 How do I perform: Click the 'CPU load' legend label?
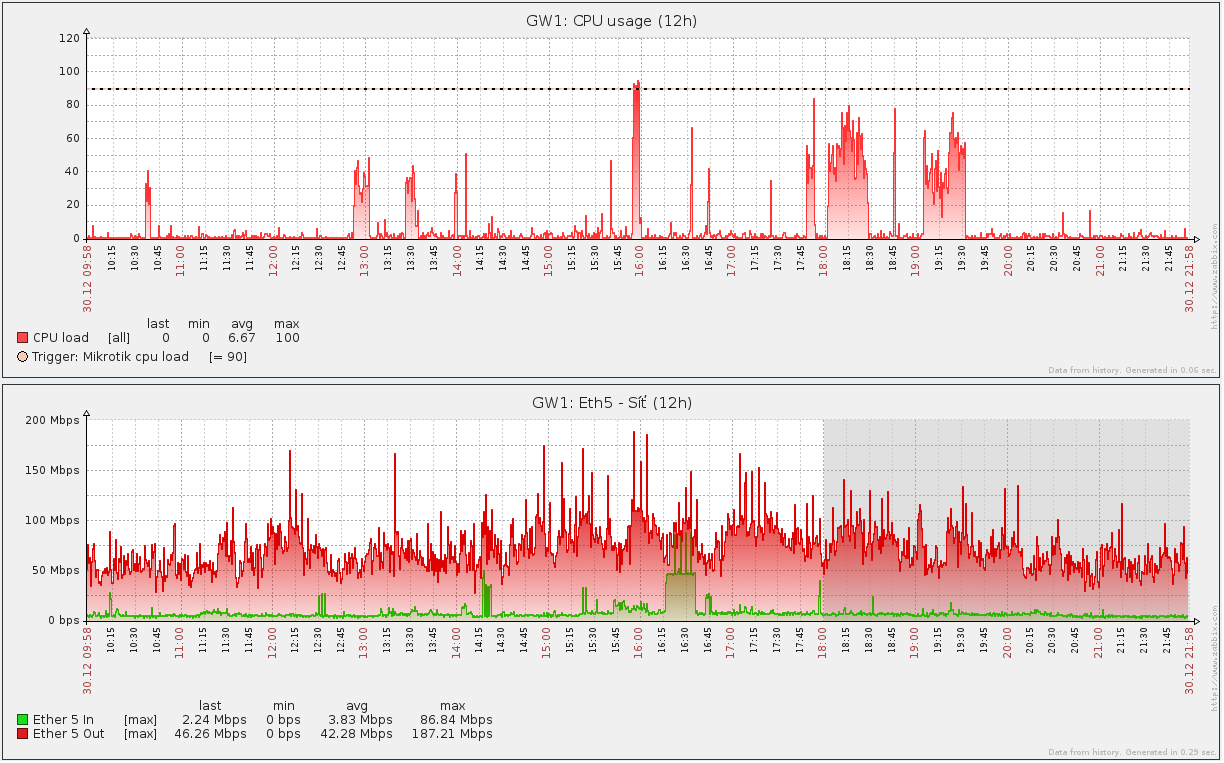[x=61, y=338]
